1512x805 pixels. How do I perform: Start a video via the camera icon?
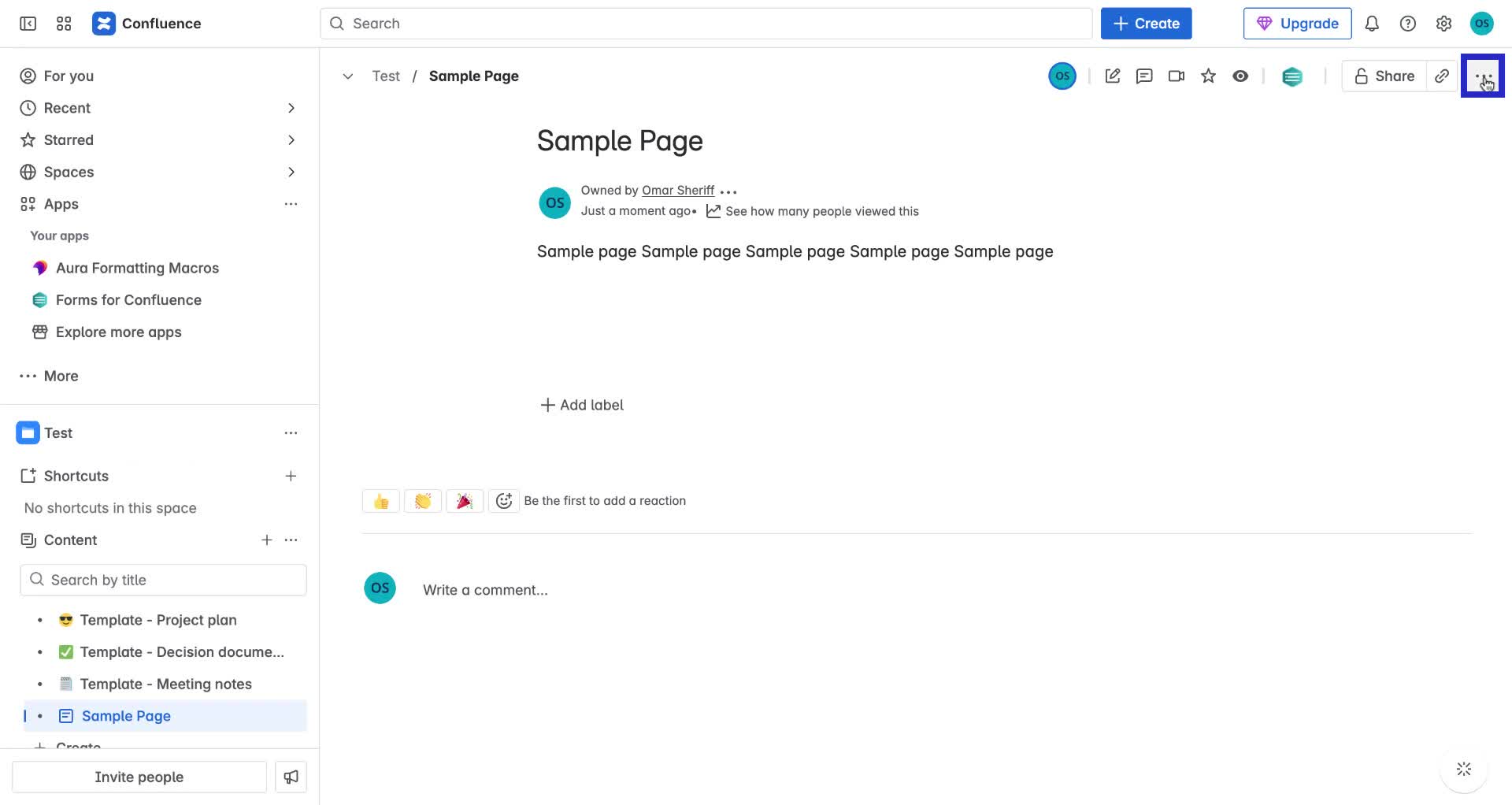pos(1177,76)
